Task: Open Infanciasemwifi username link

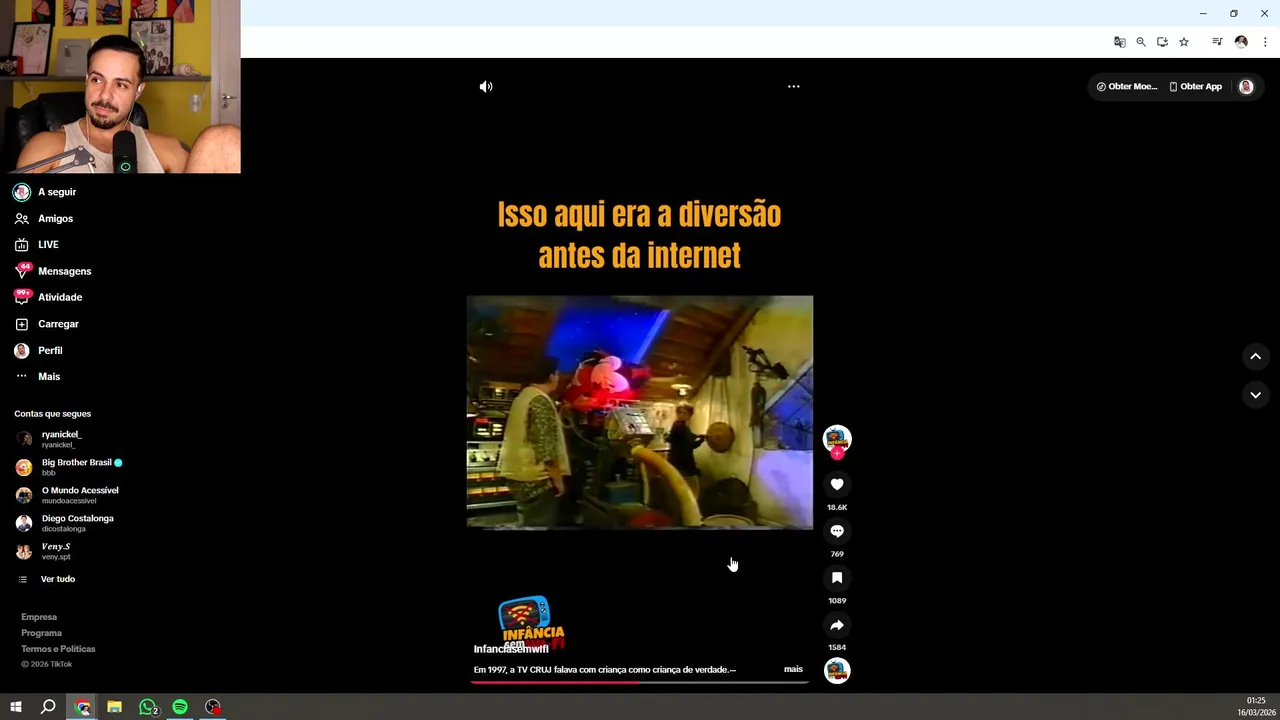Action: tap(511, 649)
